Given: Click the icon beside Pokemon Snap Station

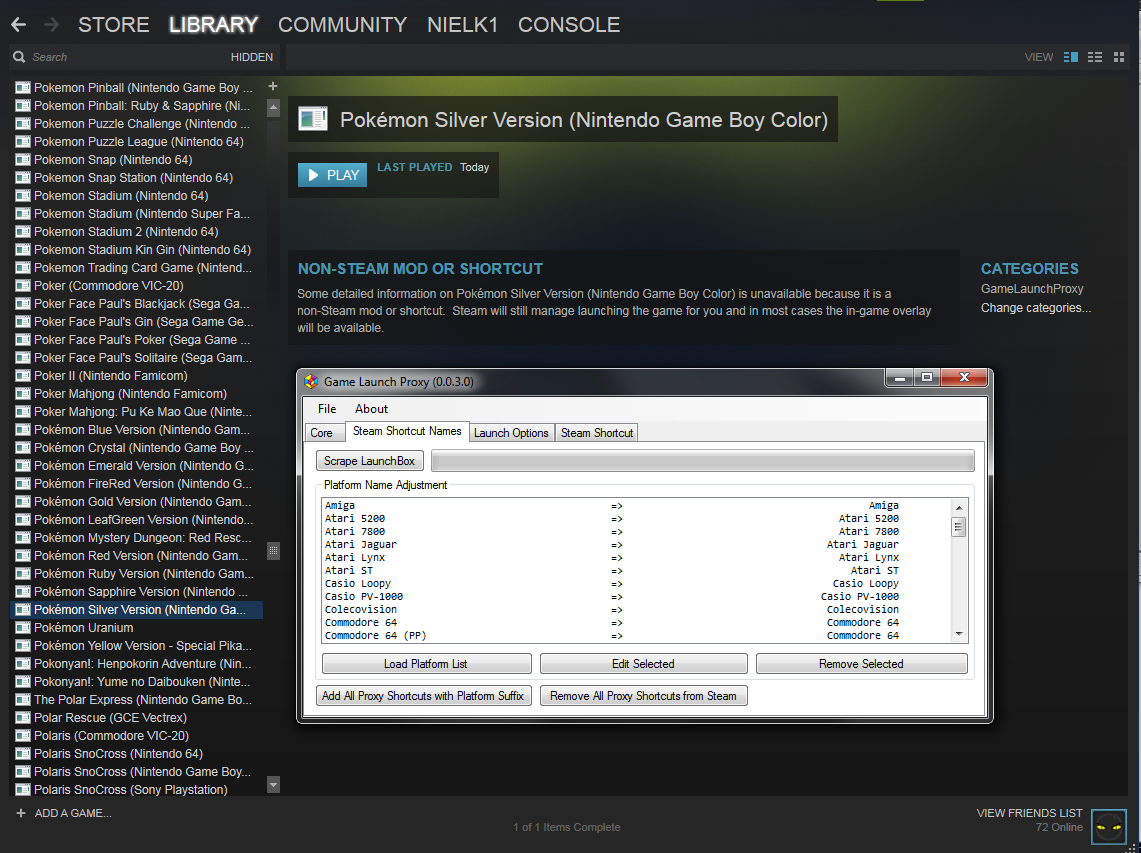Looking at the screenshot, I should 23,178.
